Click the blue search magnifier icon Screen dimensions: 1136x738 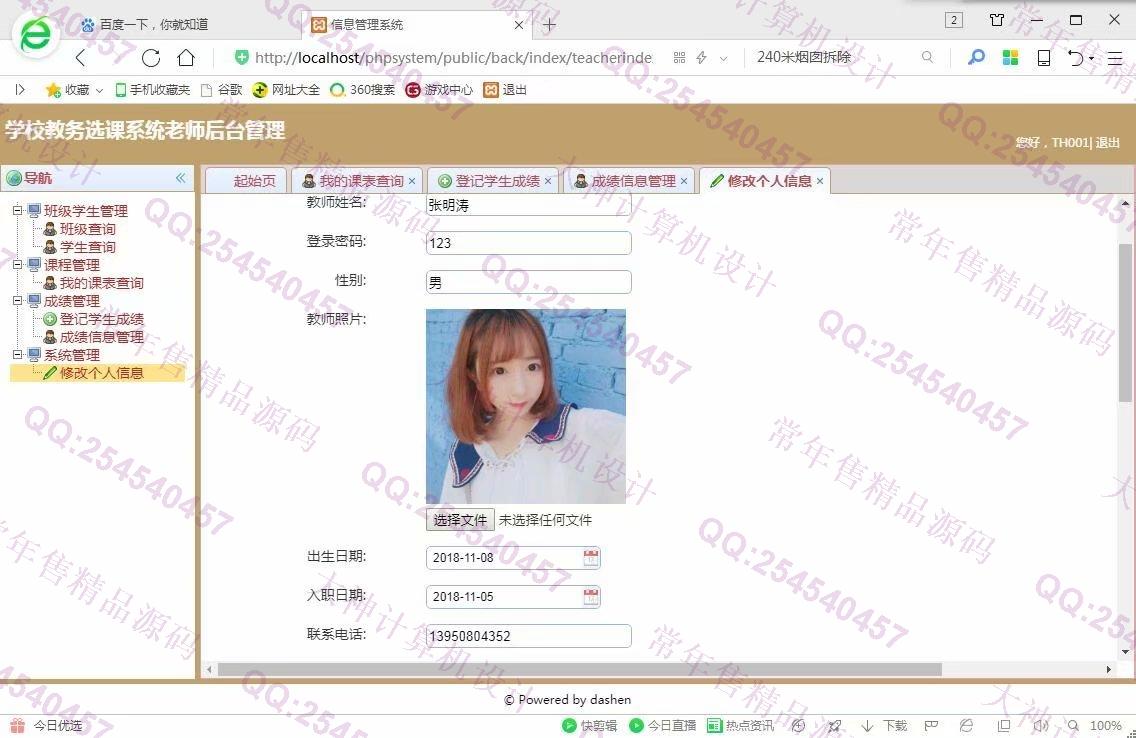tap(976, 57)
